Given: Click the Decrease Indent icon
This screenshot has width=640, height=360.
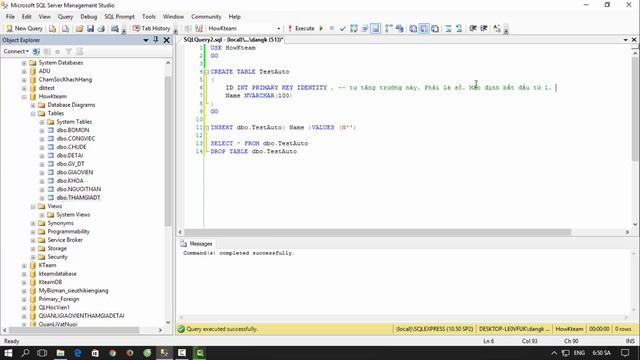Looking at the screenshot, I should [x=473, y=28].
